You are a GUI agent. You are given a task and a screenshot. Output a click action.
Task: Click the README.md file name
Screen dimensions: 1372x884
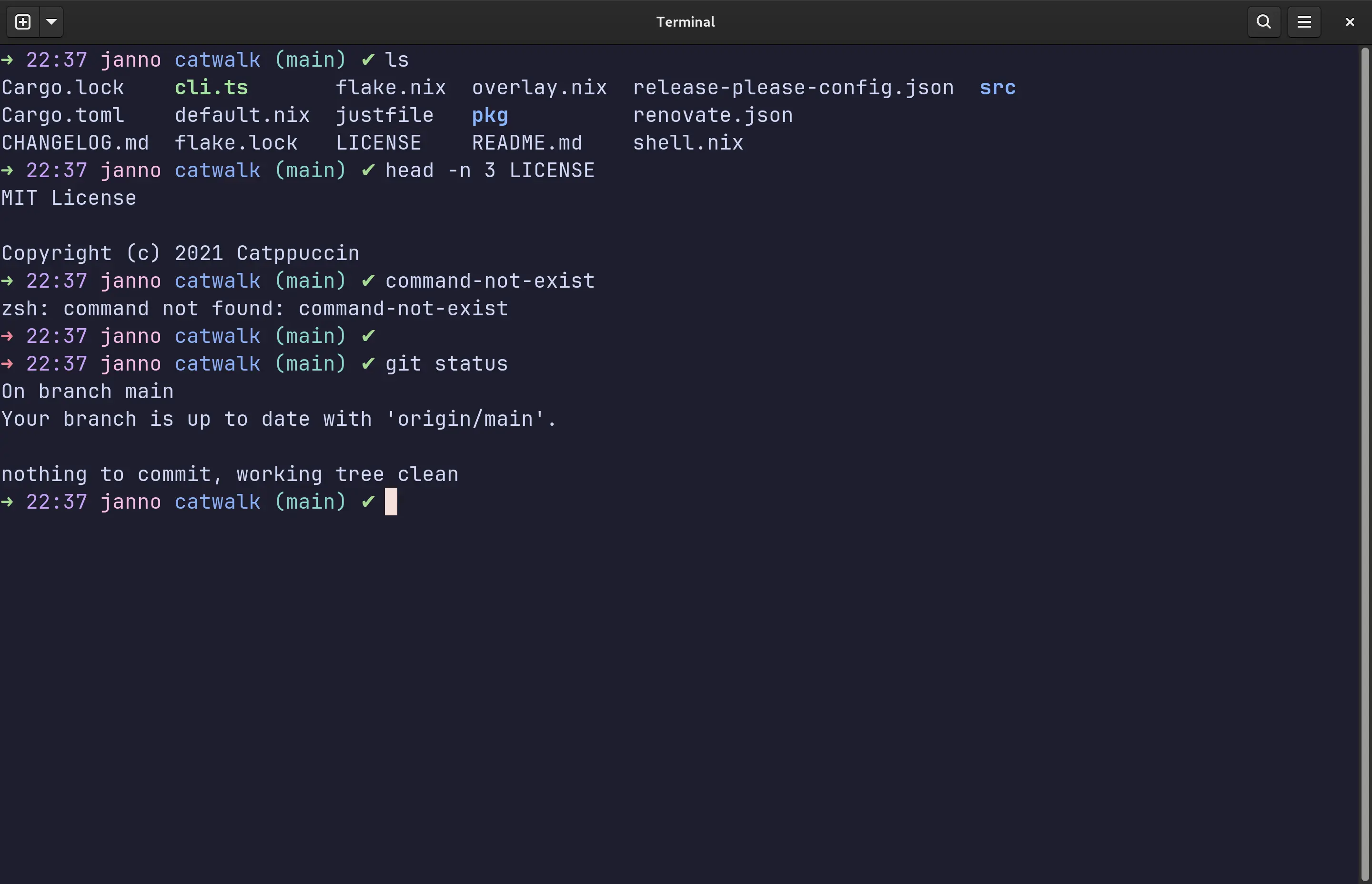pos(526,143)
